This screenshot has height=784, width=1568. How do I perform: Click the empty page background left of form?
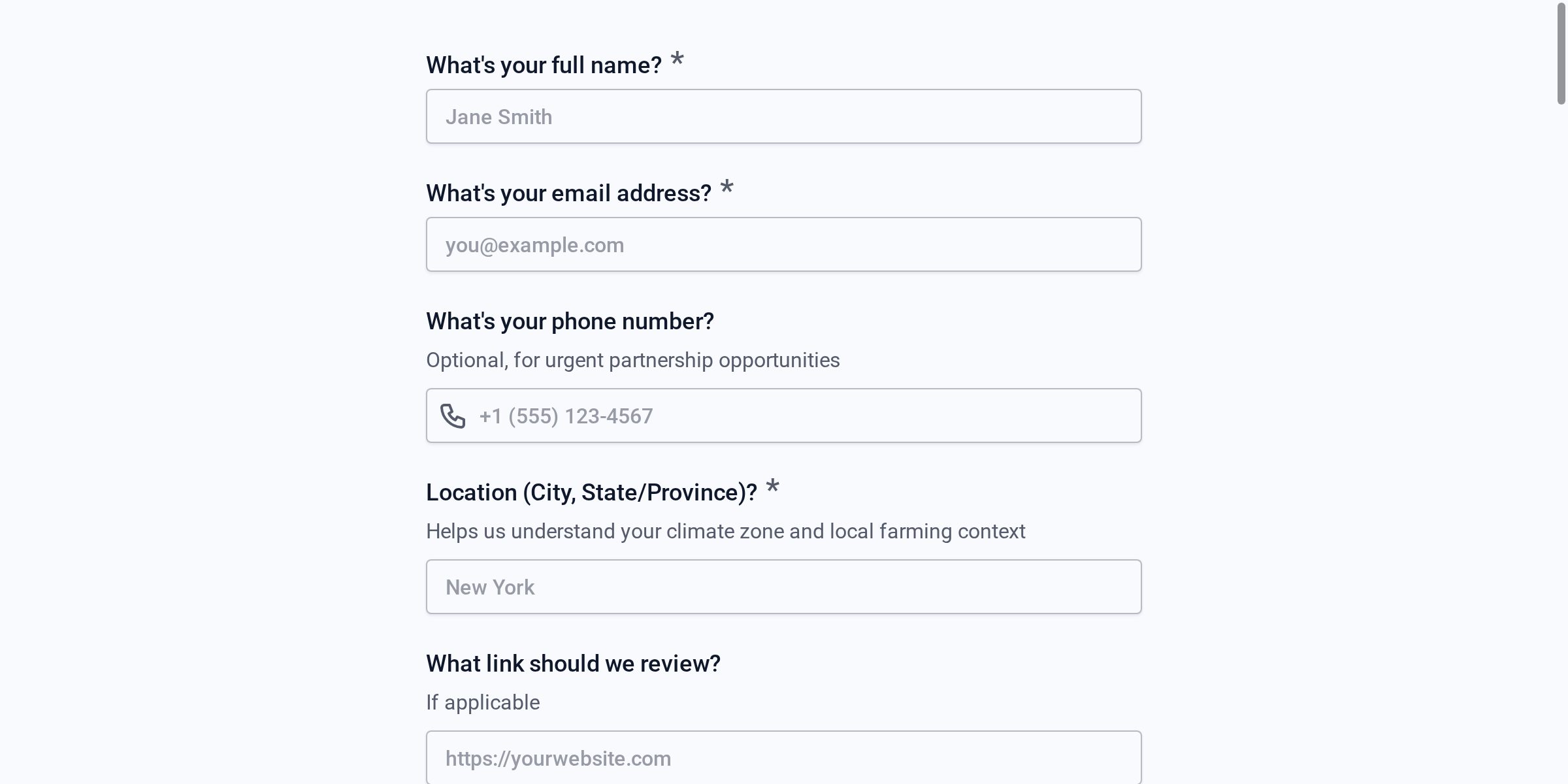click(196, 392)
